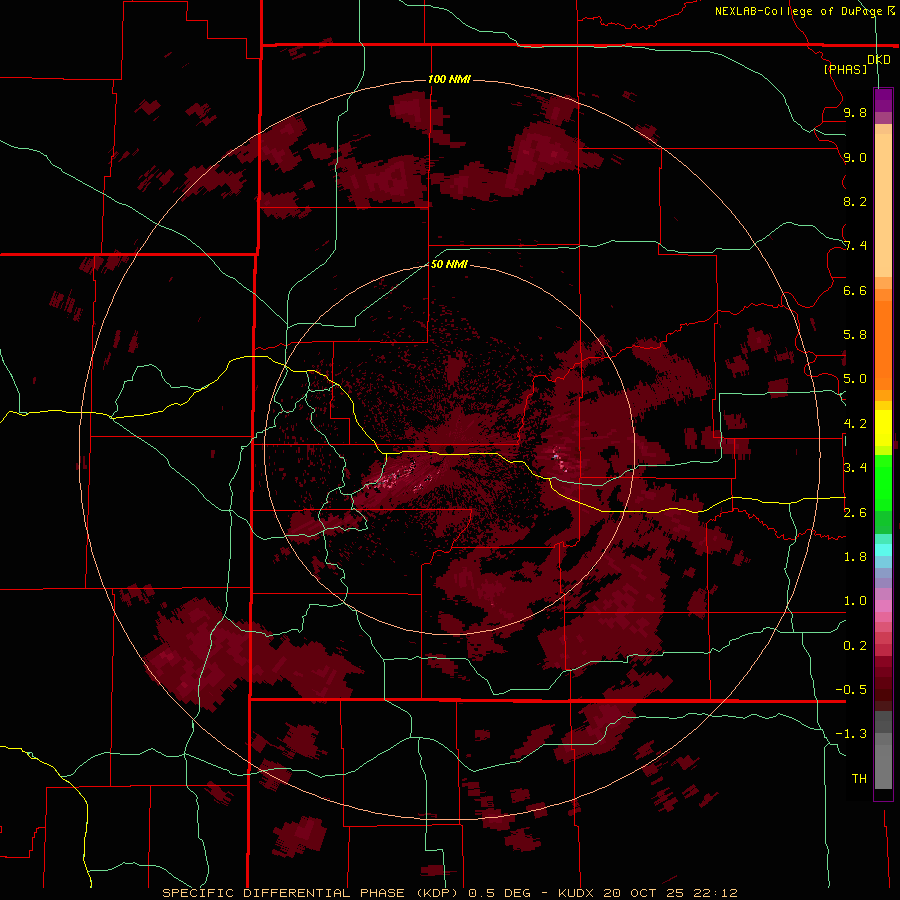Click the cyan segment of color bar
The image size is (900, 900).
(x=883, y=550)
